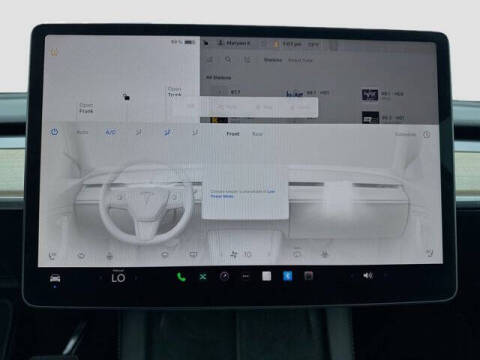Screen dimensions: 480x360
Task: Toggle the highlighted blue airflow direction icon
Action: click(167, 132)
